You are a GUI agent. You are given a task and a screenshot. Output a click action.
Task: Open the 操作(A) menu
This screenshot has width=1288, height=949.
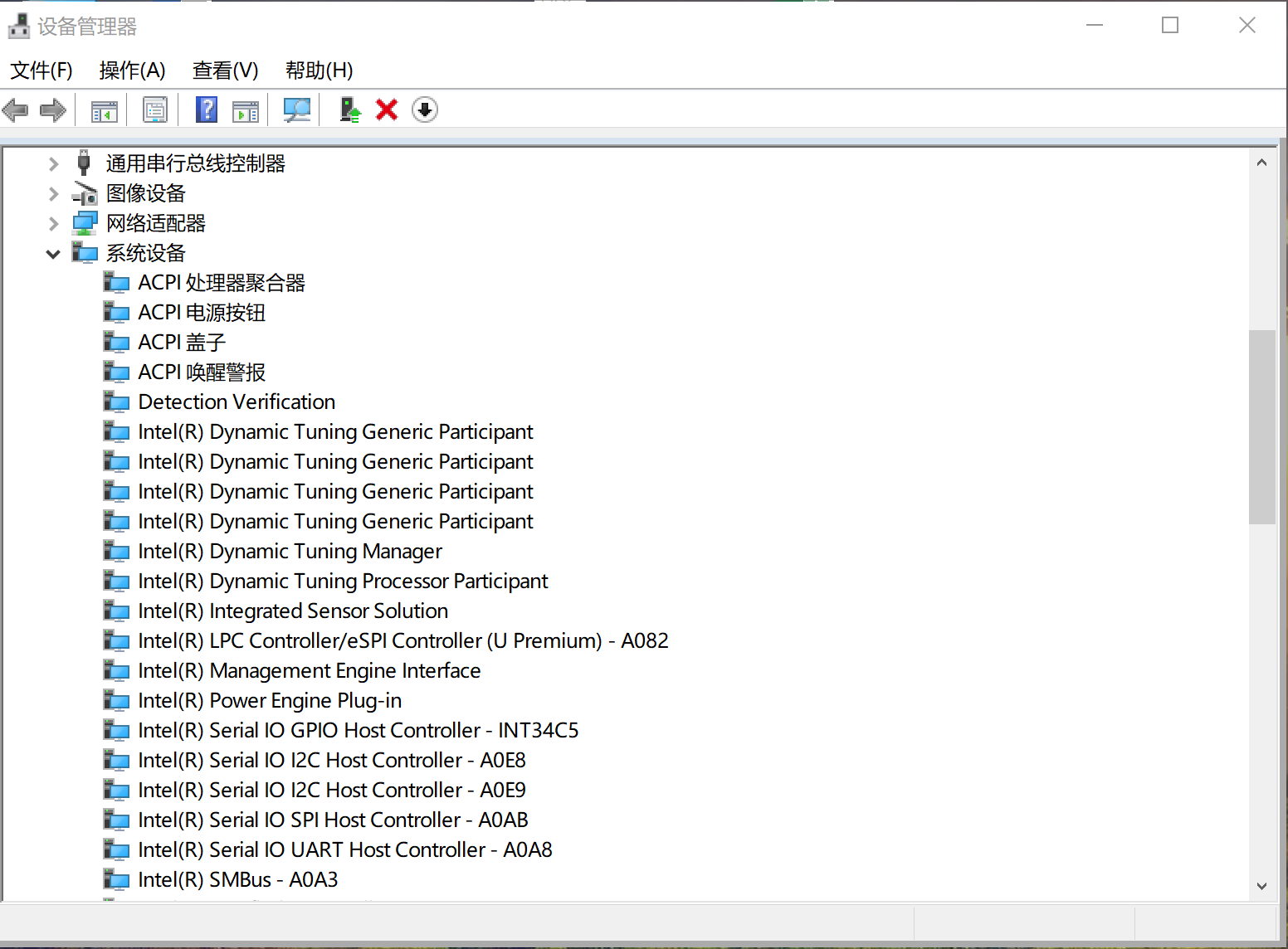133,71
